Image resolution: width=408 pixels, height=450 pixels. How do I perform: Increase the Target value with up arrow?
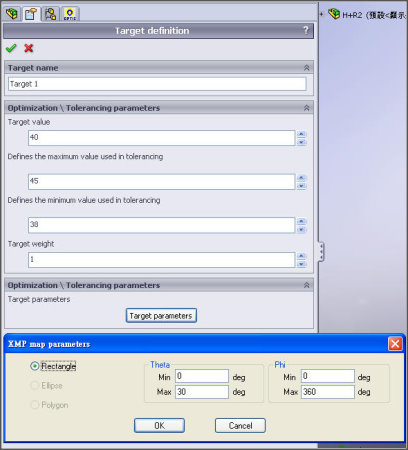[301, 134]
